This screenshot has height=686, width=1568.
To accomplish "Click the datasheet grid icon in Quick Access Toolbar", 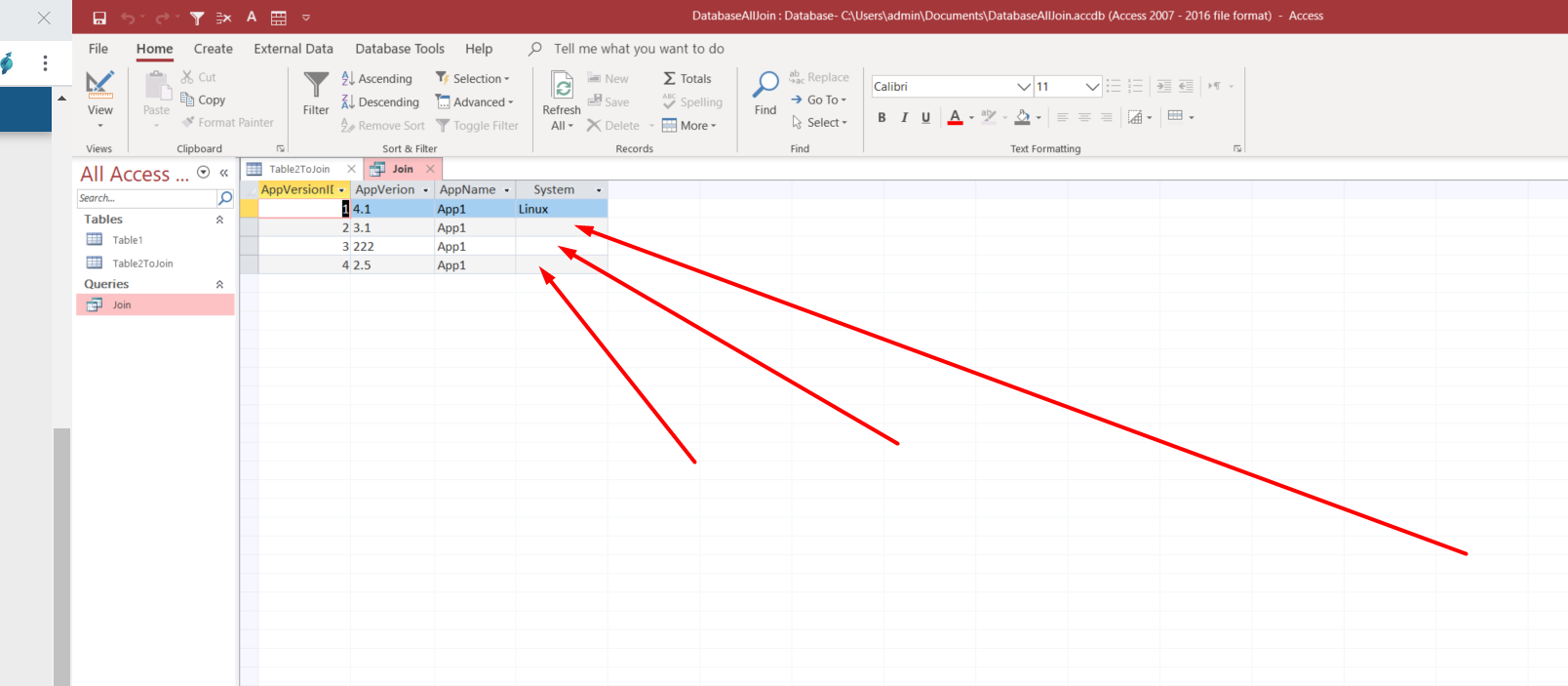I will 279,18.
